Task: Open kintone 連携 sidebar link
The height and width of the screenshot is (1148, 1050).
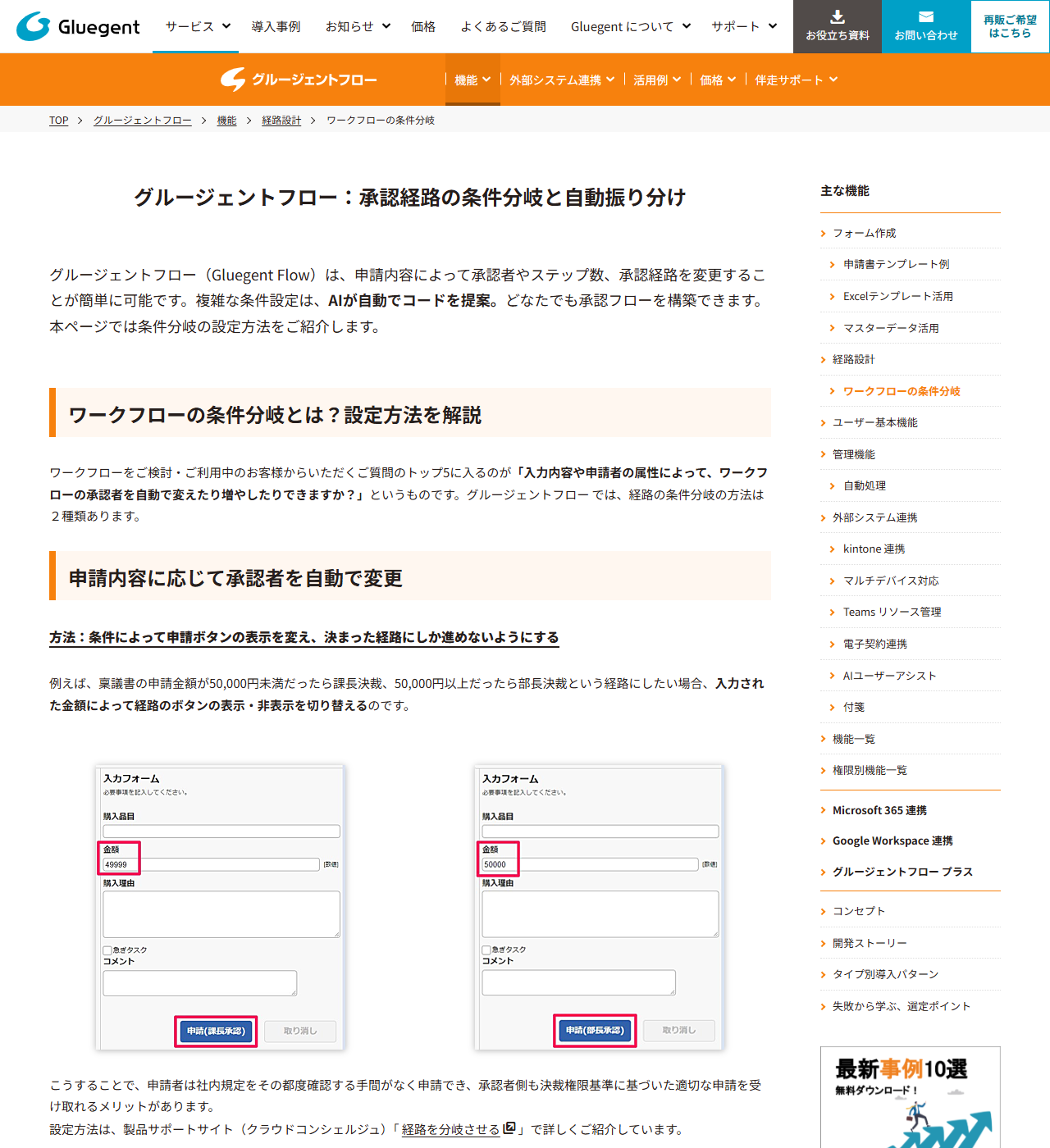Action: [x=874, y=549]
